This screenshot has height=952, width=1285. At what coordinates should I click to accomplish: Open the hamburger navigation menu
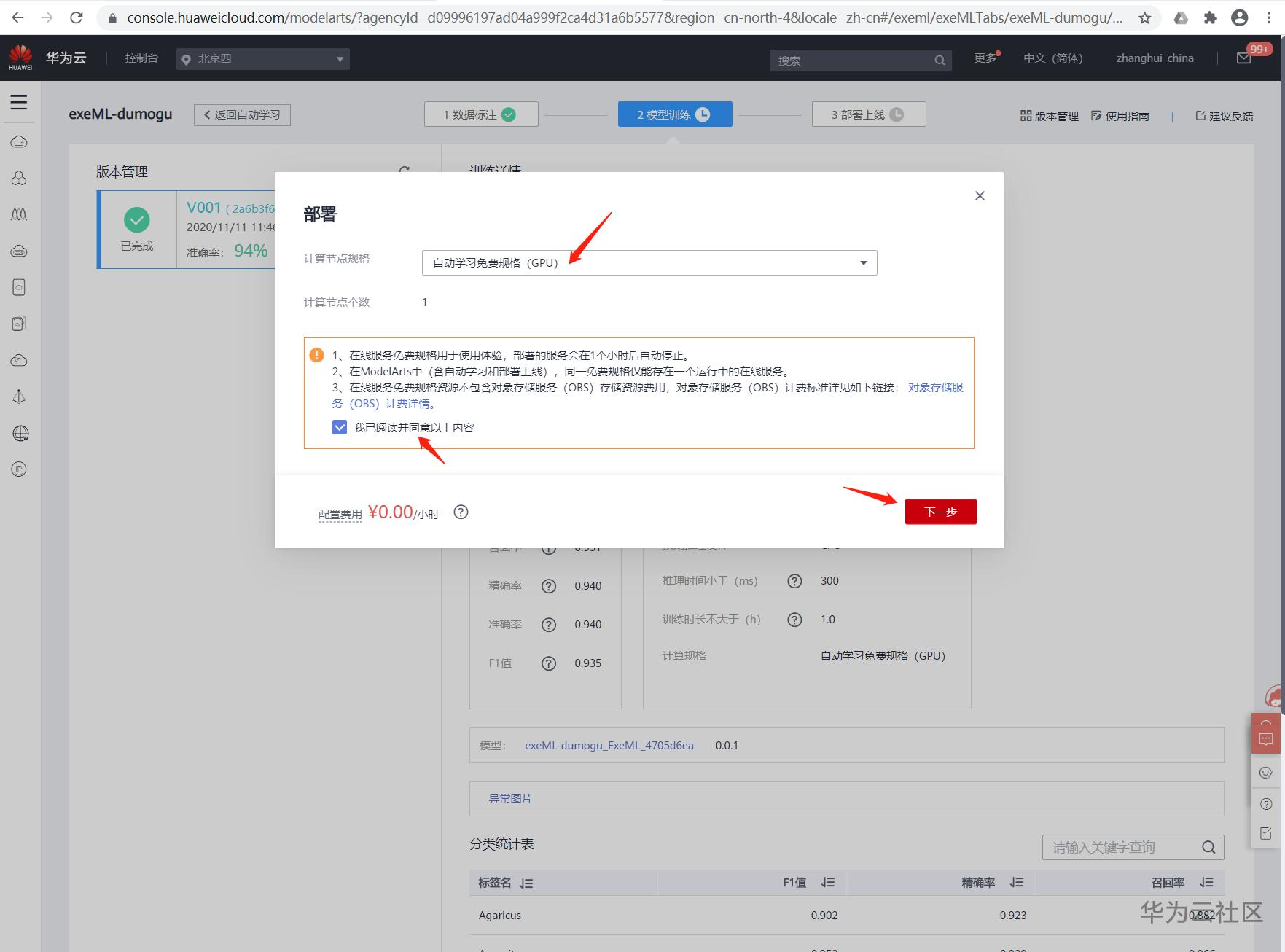[19, 103]
